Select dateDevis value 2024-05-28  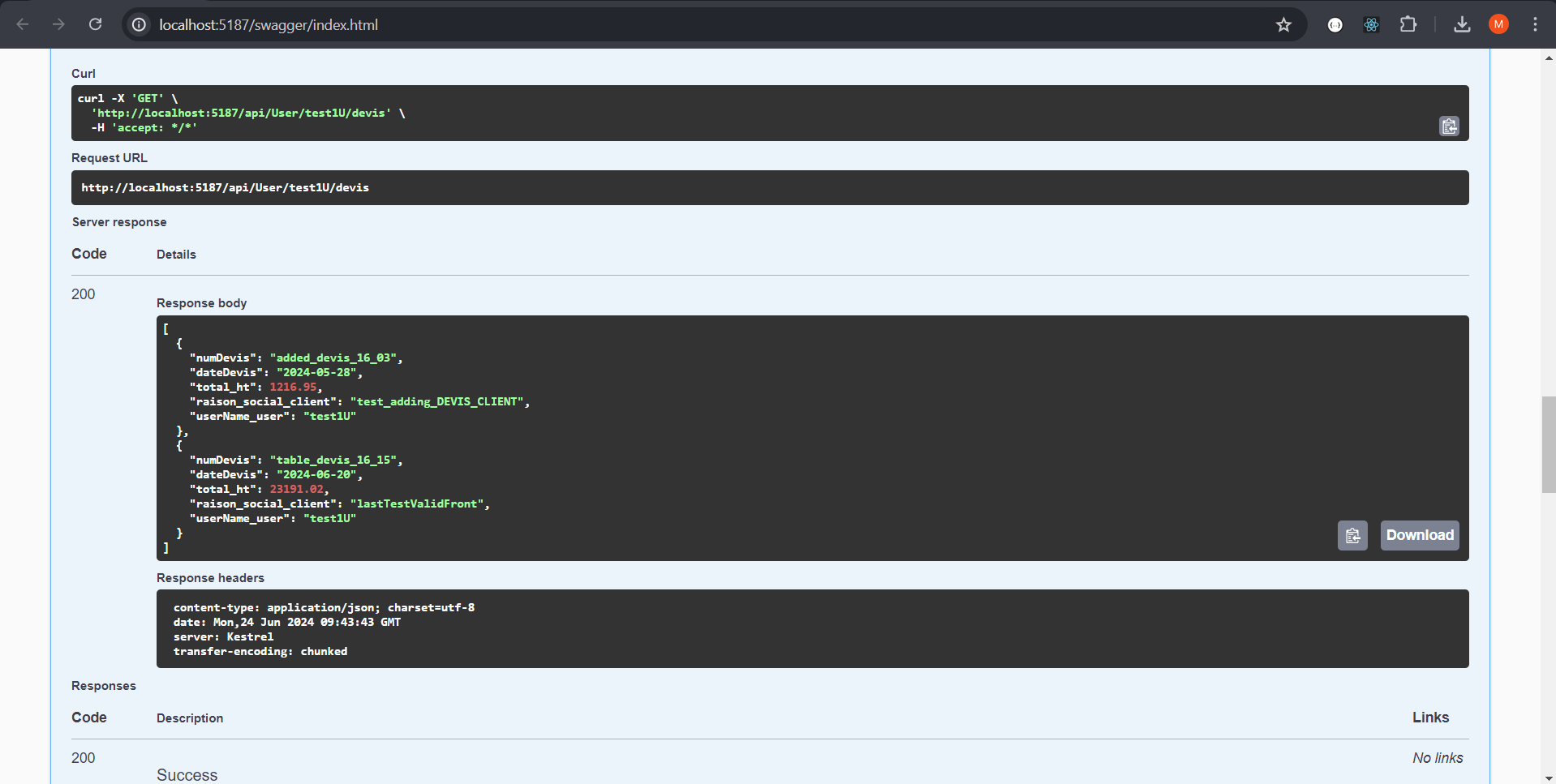(x=316, y=372)
